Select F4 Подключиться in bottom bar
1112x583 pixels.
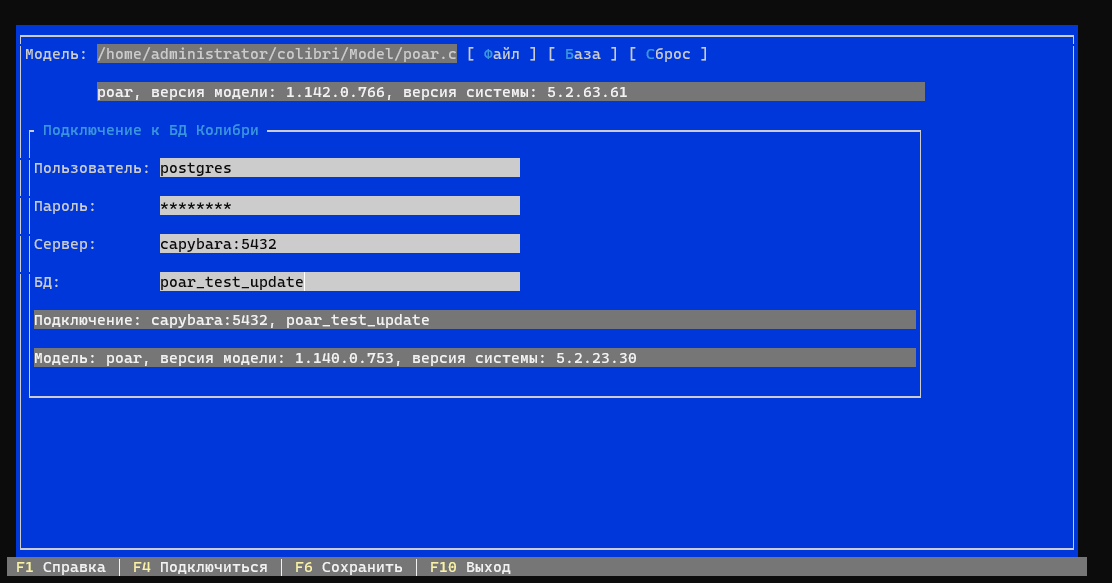[x=200, y=567]
